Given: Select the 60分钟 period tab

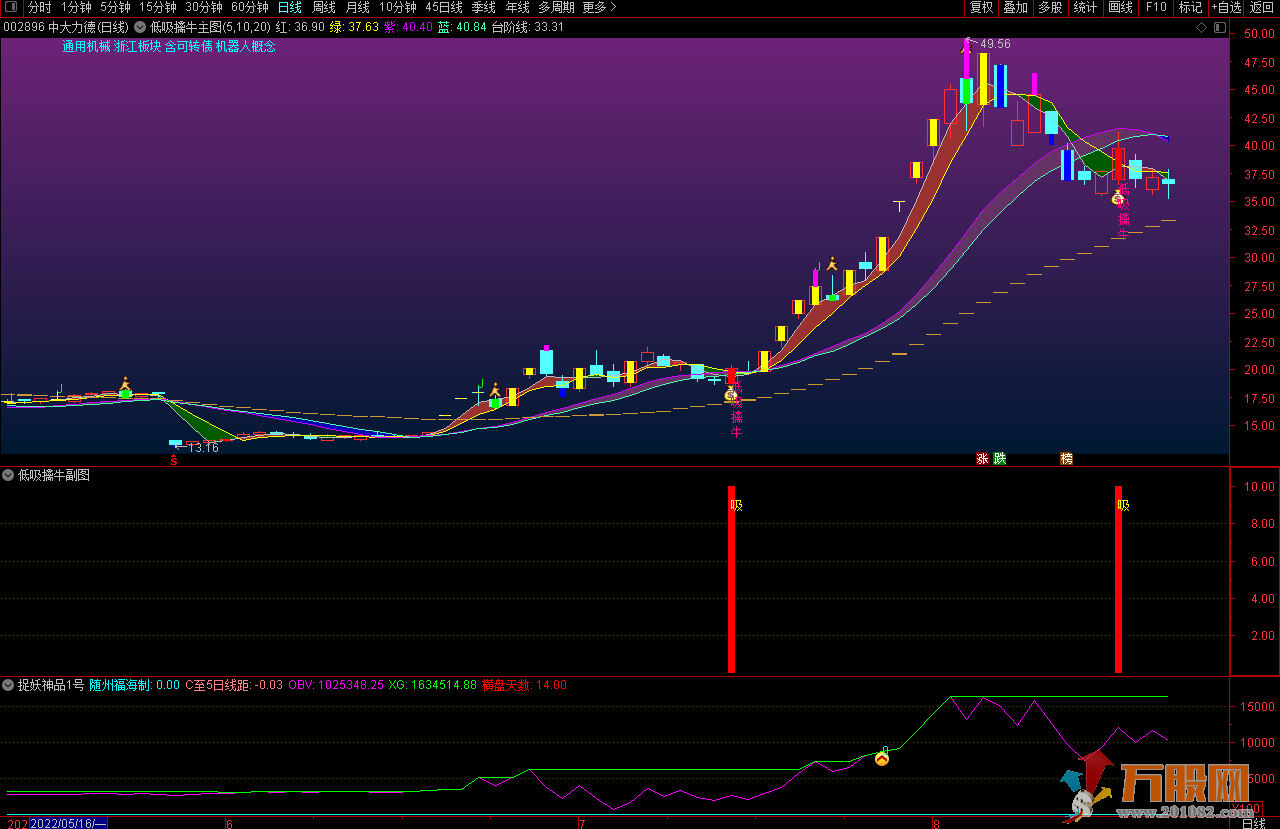Looking at the screenshot, I should point(250,7).
